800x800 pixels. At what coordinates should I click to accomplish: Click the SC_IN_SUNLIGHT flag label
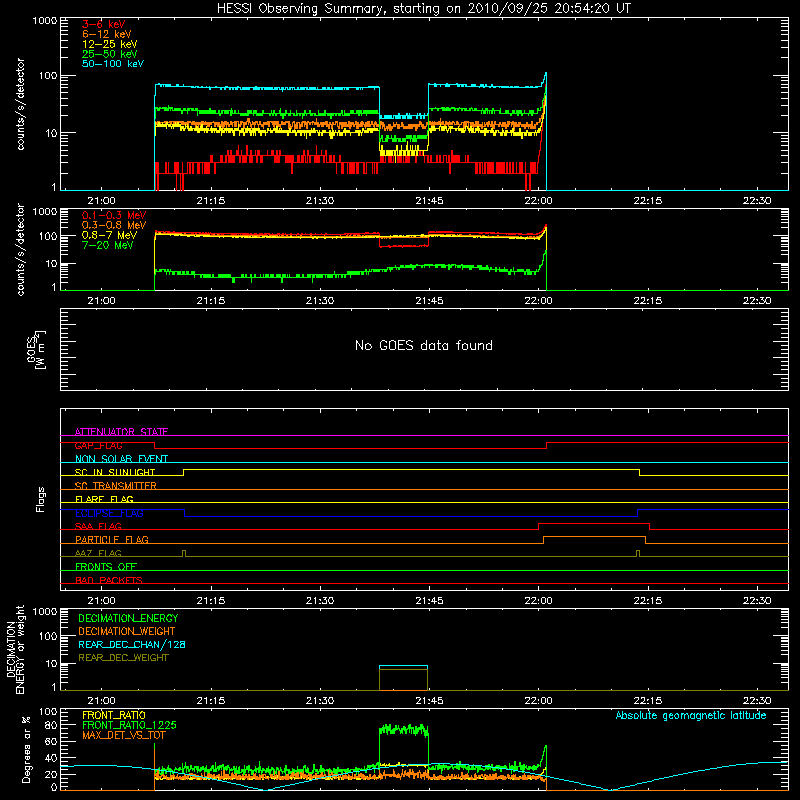pos(115,472)
